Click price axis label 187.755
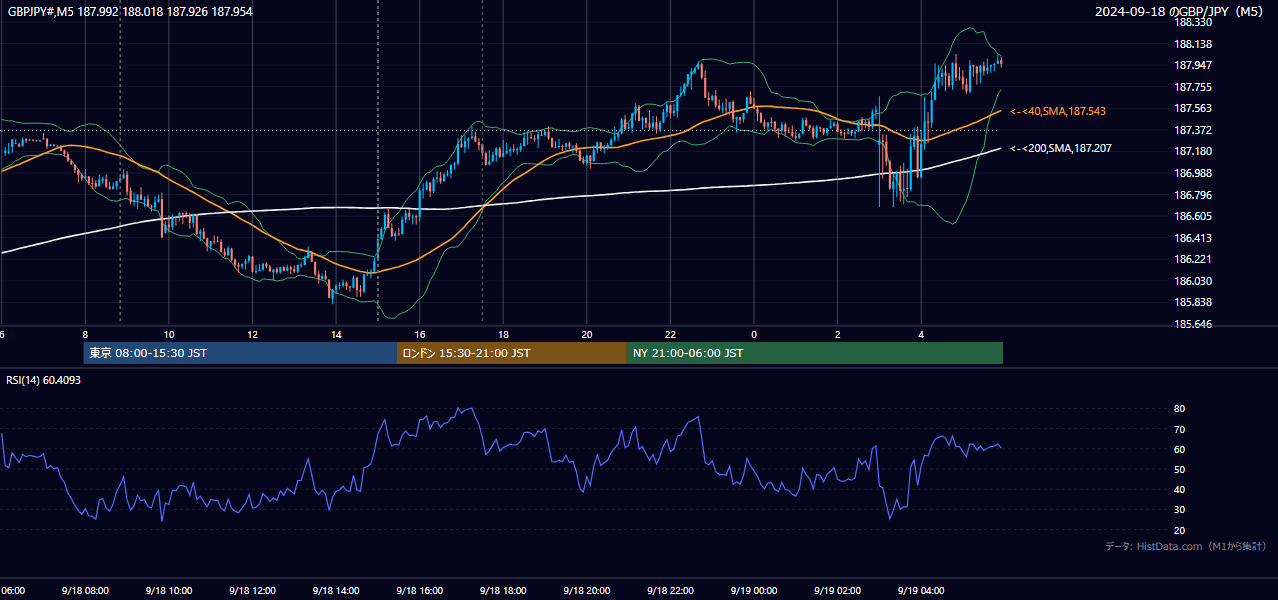1278x600 pixels. click(1193, 87)
